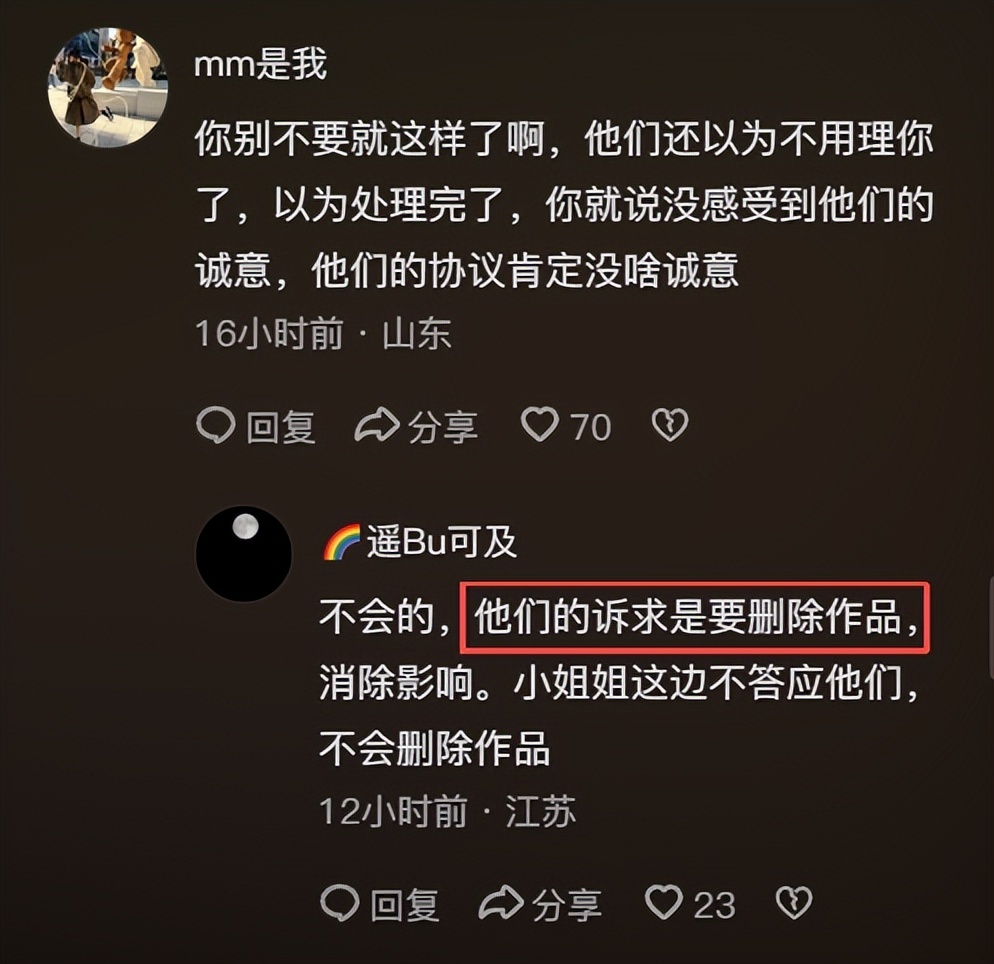Select the red-boxed text 他们的诉求是要删除作品

pos(687,617)
